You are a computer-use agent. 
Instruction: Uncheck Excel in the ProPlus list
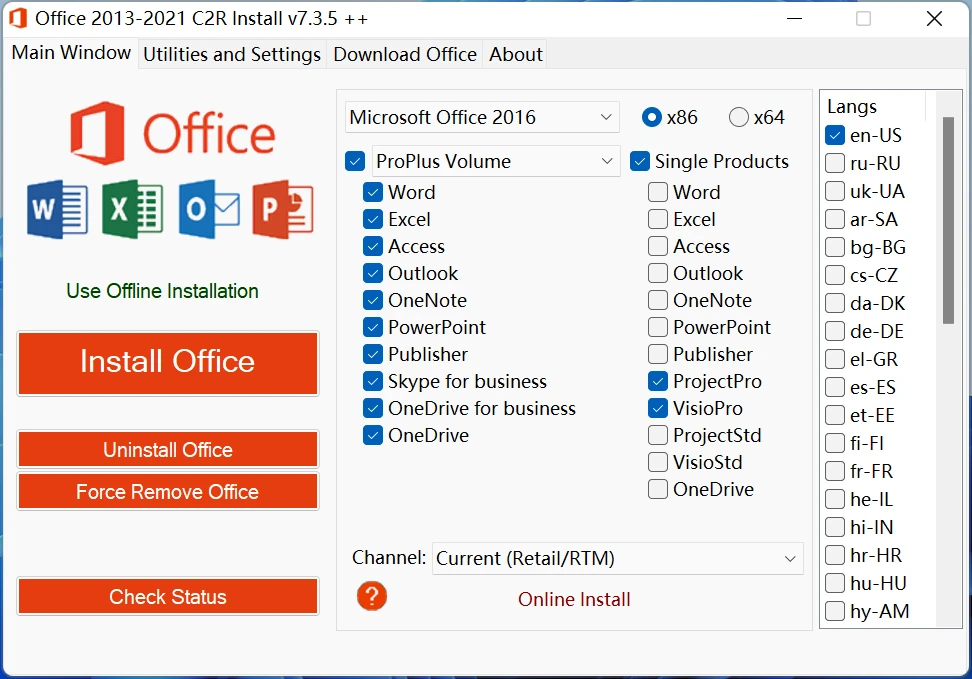coord(373,220)
